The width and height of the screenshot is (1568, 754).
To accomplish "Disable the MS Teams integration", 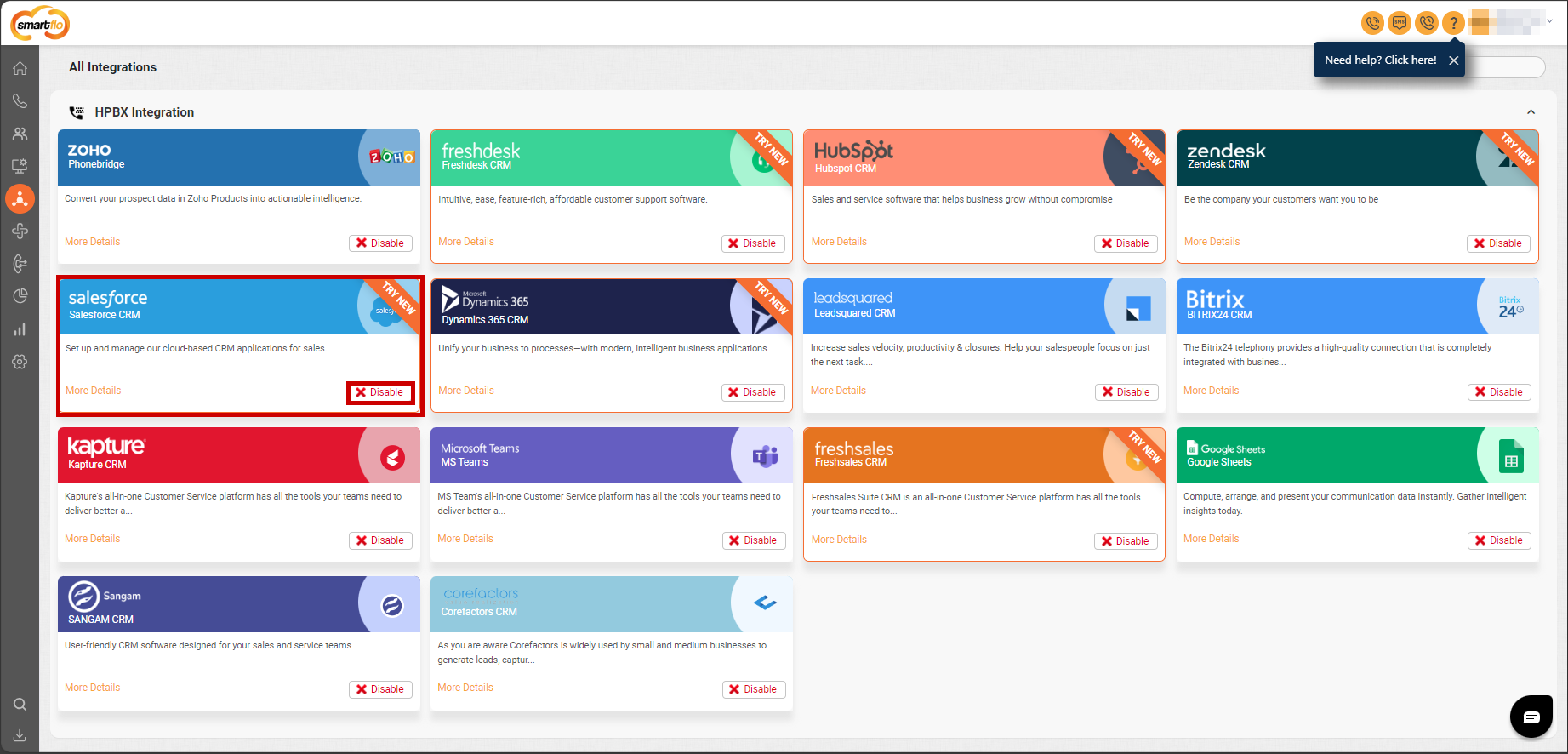I will click(754, 540).
